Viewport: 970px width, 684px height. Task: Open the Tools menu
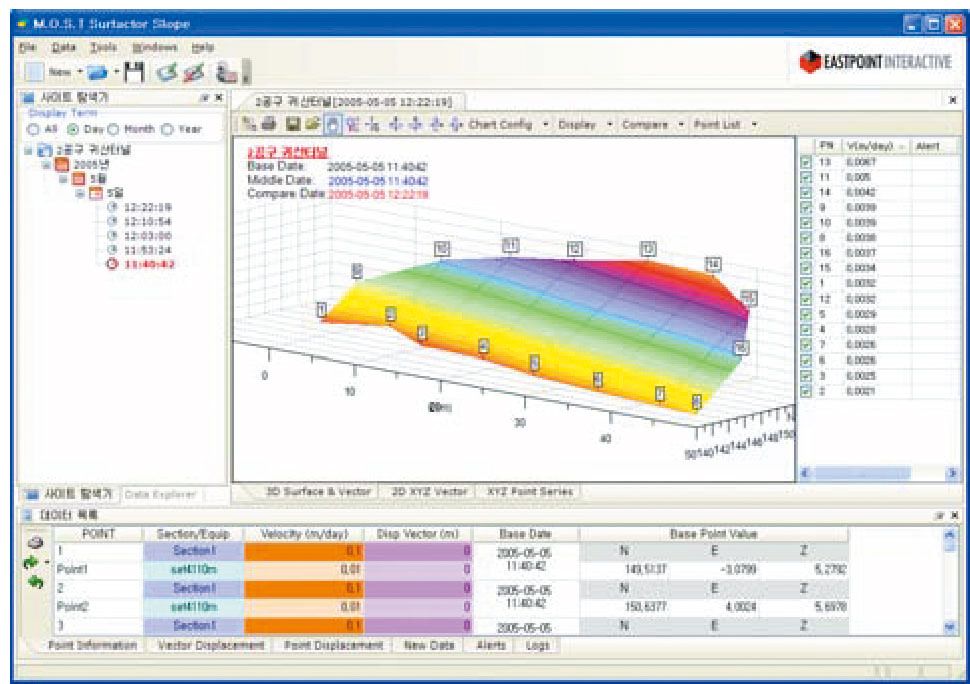(x=103, y=47)
